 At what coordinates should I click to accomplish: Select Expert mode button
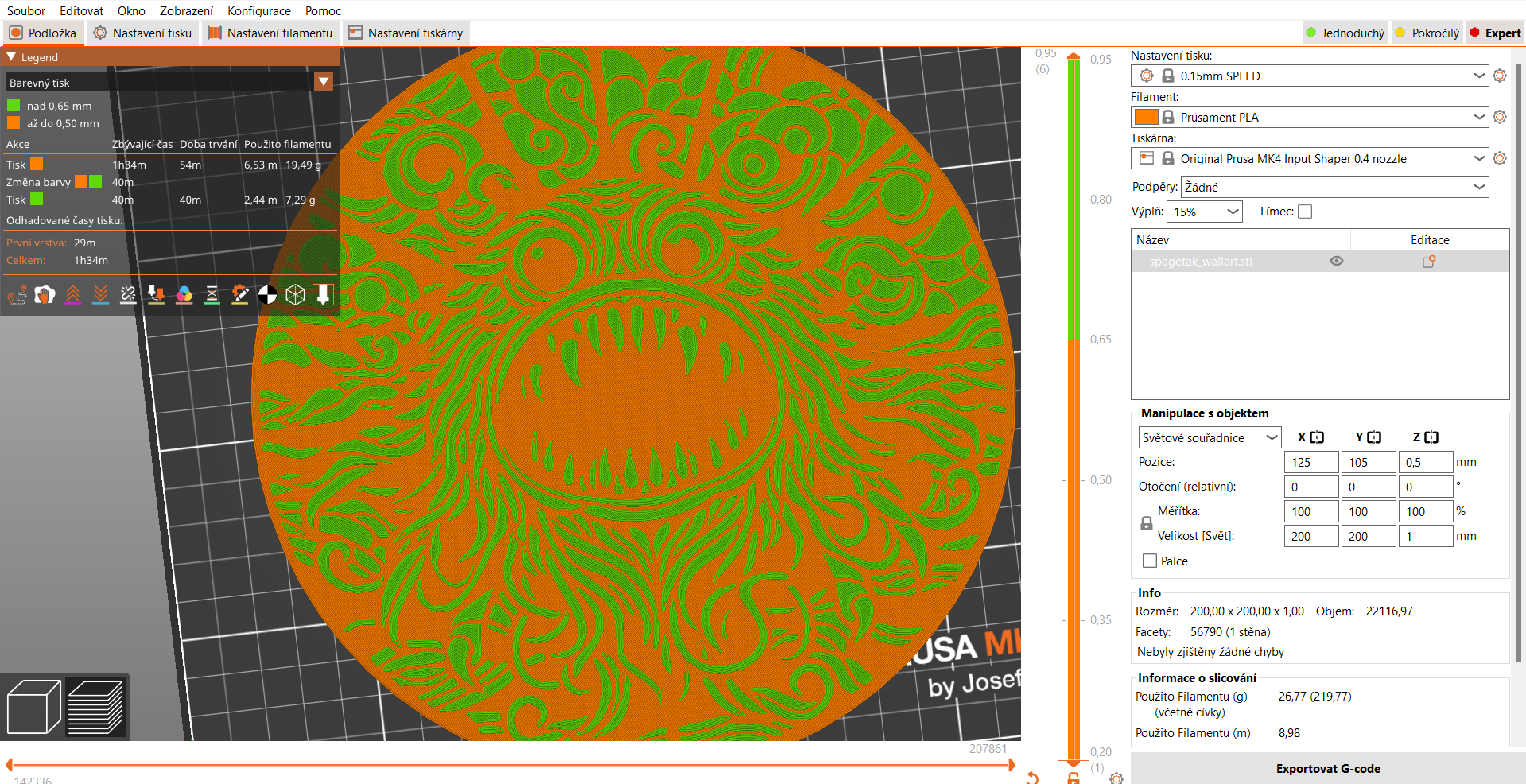tap(1495, 33)
